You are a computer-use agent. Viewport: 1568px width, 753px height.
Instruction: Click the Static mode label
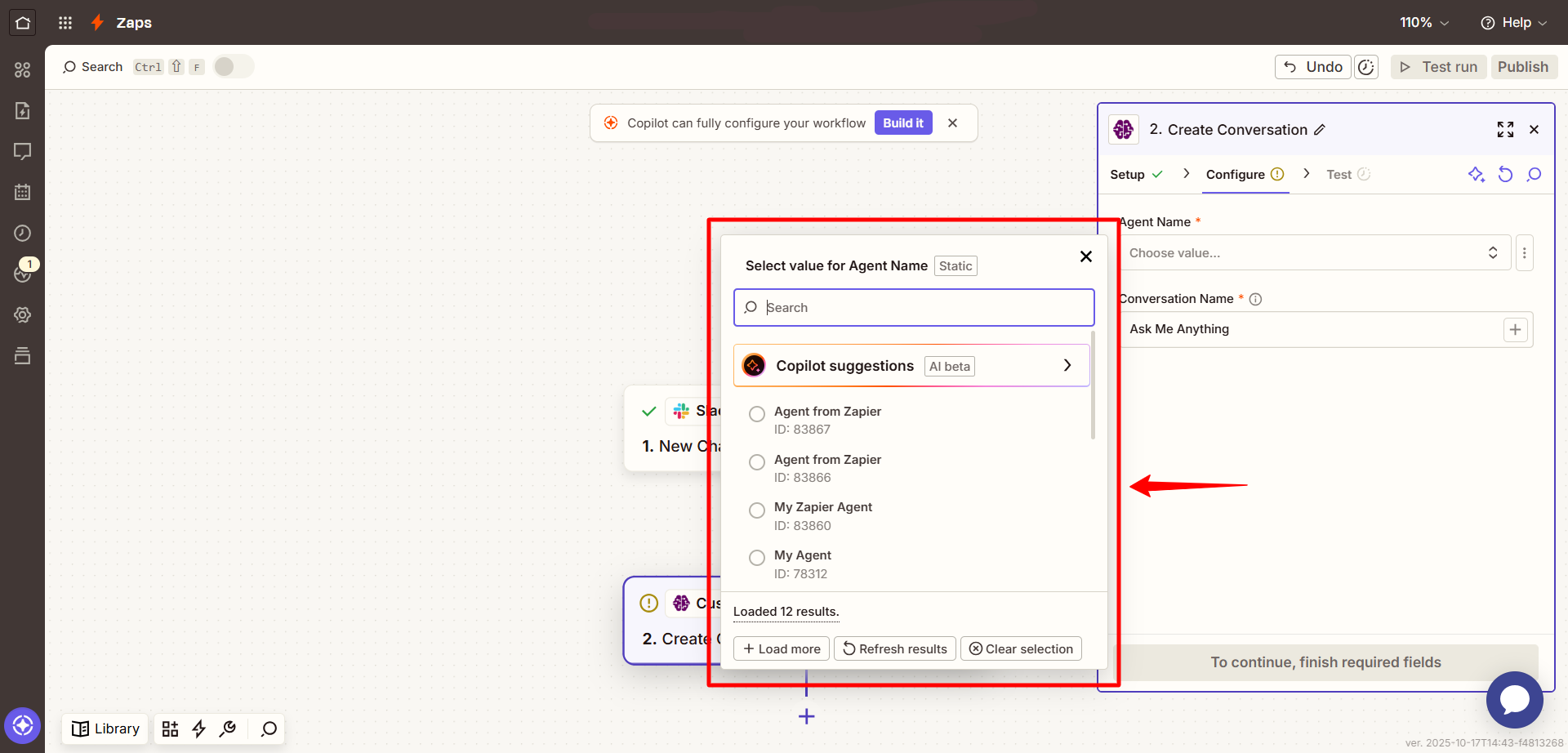pos(955,266)
